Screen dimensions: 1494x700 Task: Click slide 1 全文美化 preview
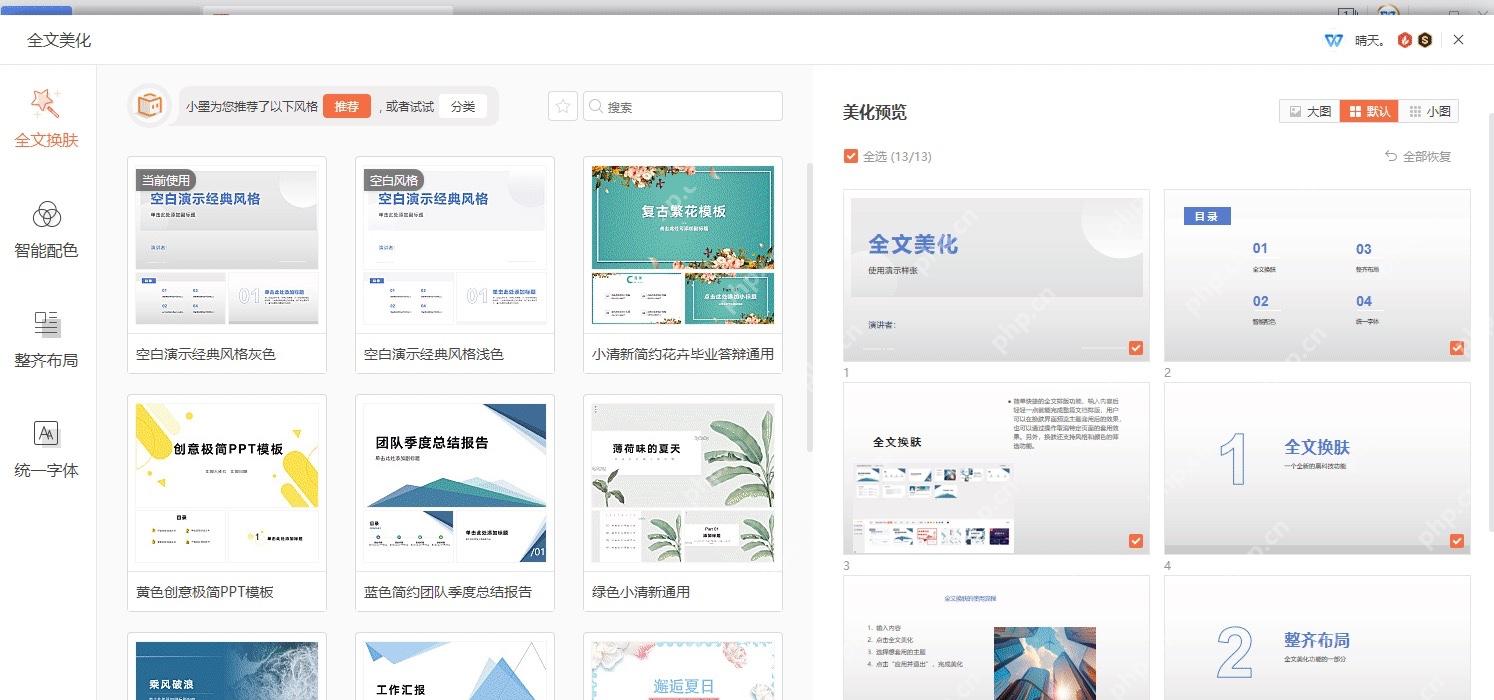tap(996, 275)
